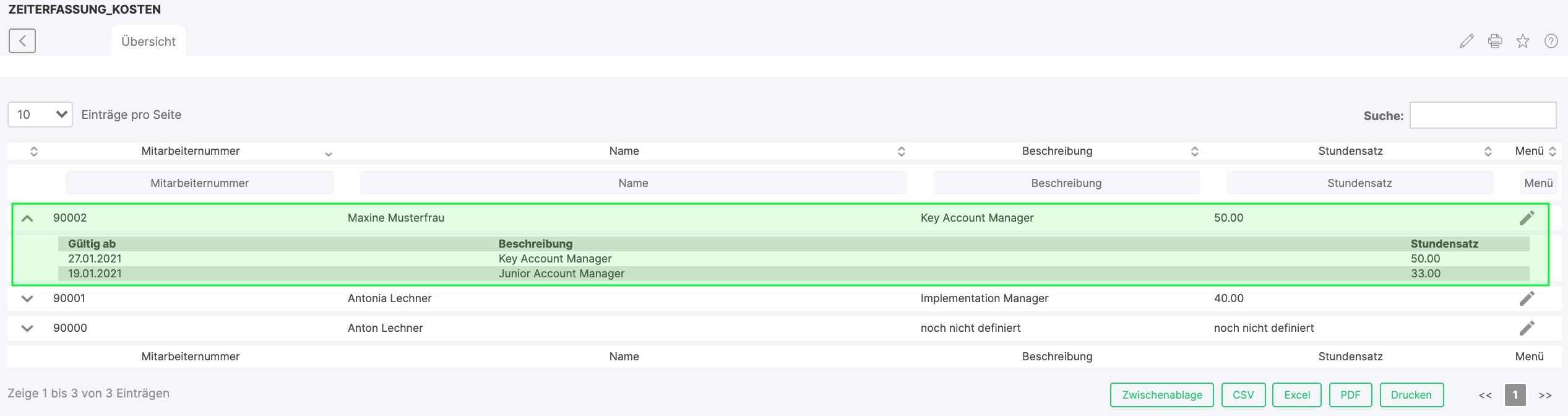Export table using the CSV button
This screenshot has width=1568, height=416.
point(1243,395)
